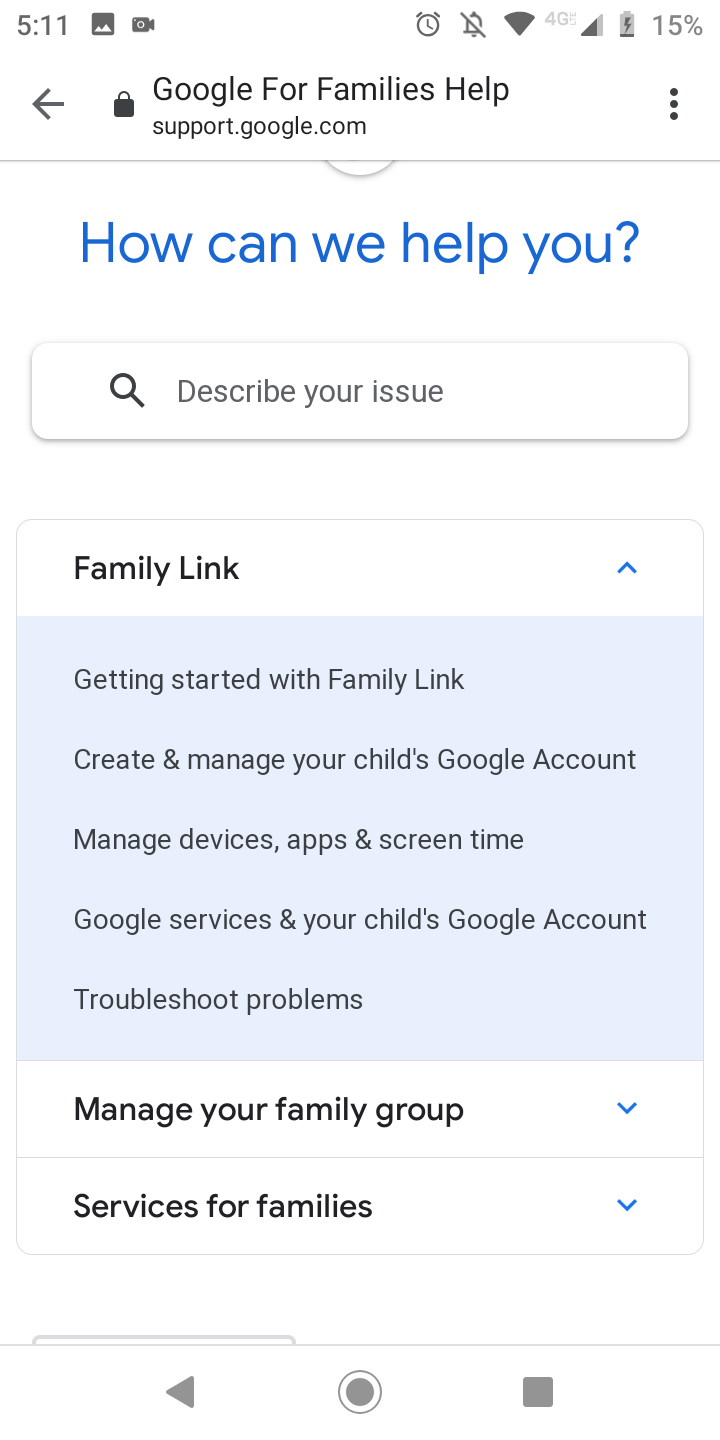Tap the Google For Families Help title

coord(331,90)
